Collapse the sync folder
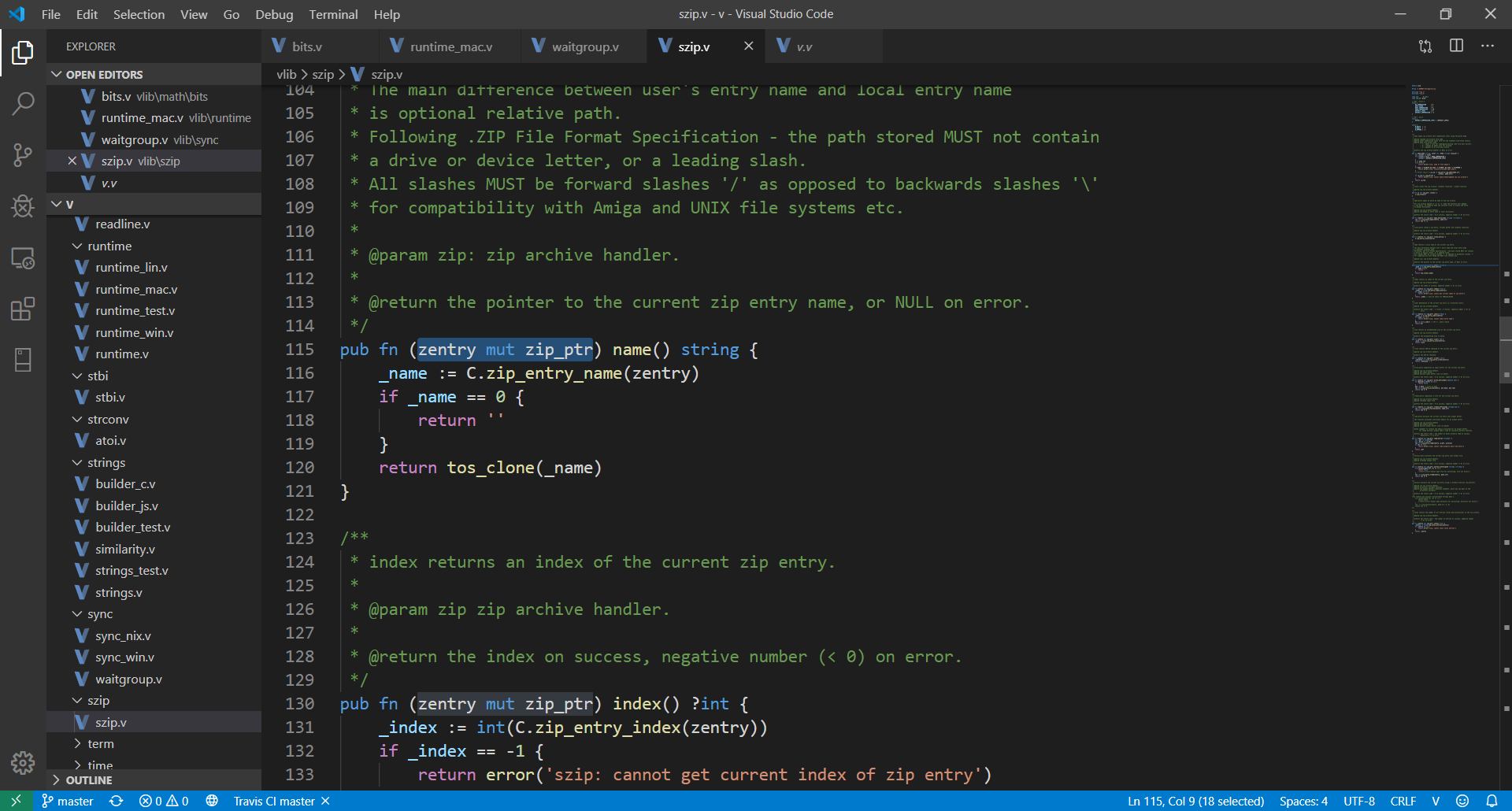 pos(154,613)
